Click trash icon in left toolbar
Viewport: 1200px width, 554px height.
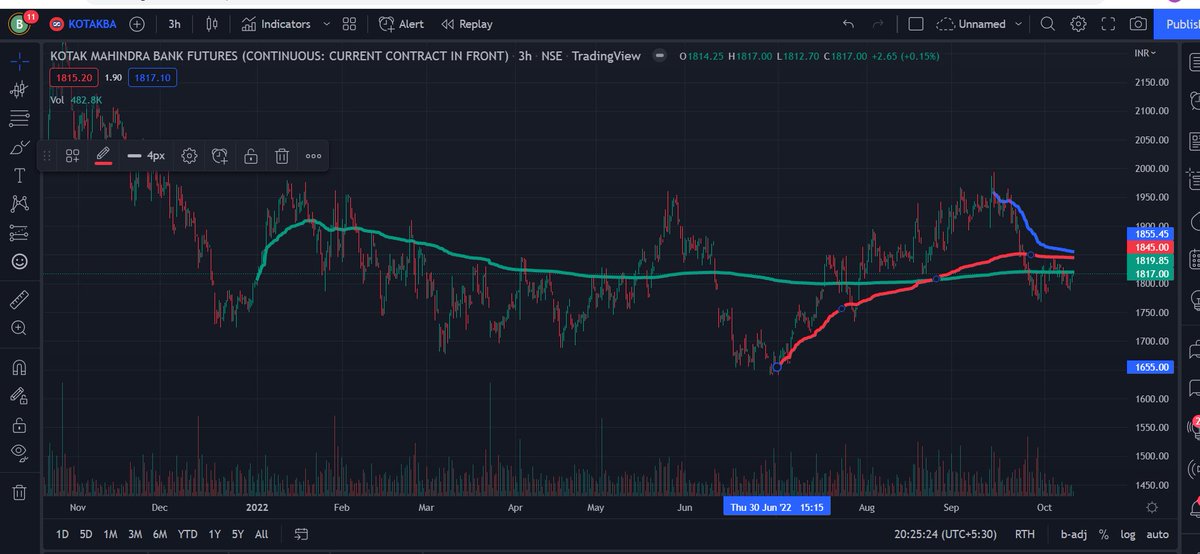19,492
